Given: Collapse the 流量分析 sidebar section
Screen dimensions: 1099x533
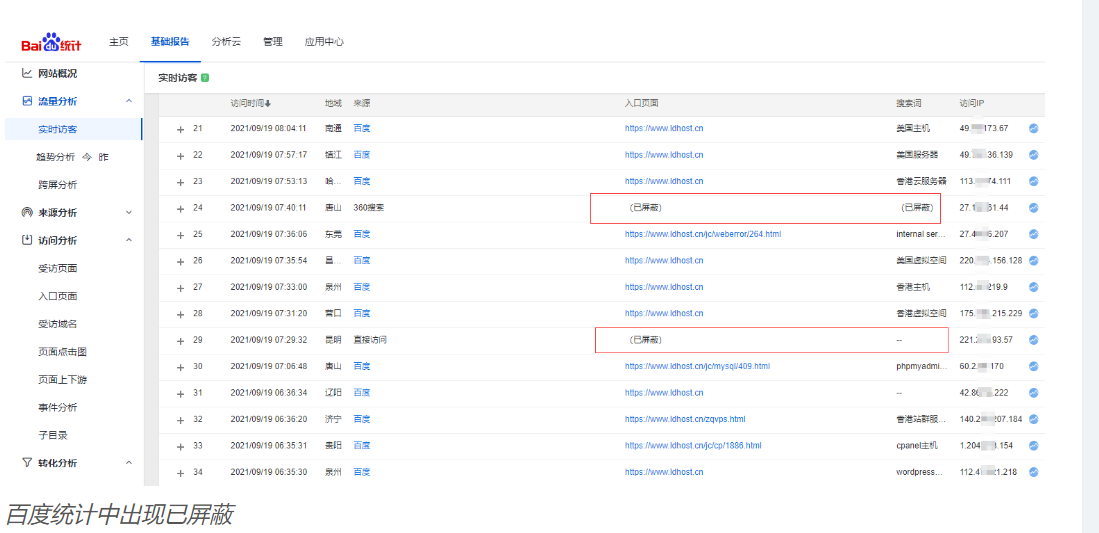Looking at the screenshot, I should tap(129, 101).
